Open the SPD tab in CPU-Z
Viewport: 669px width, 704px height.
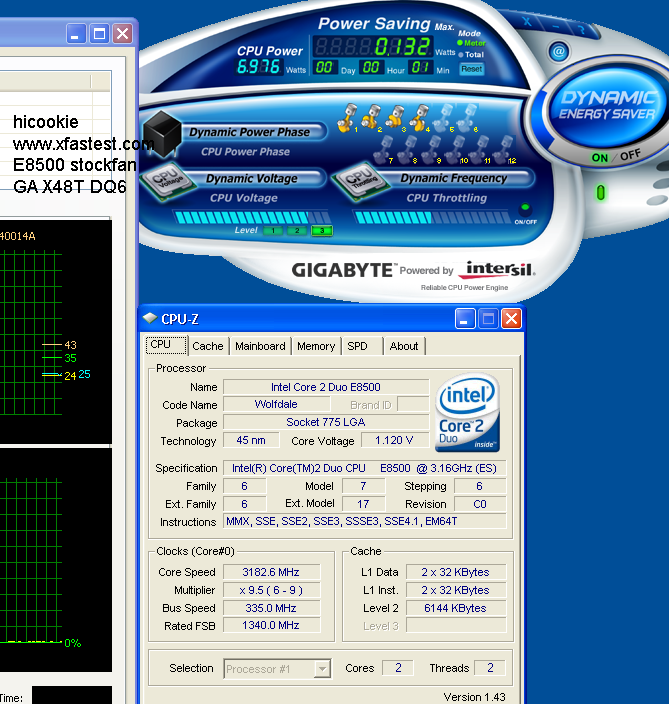357,346
